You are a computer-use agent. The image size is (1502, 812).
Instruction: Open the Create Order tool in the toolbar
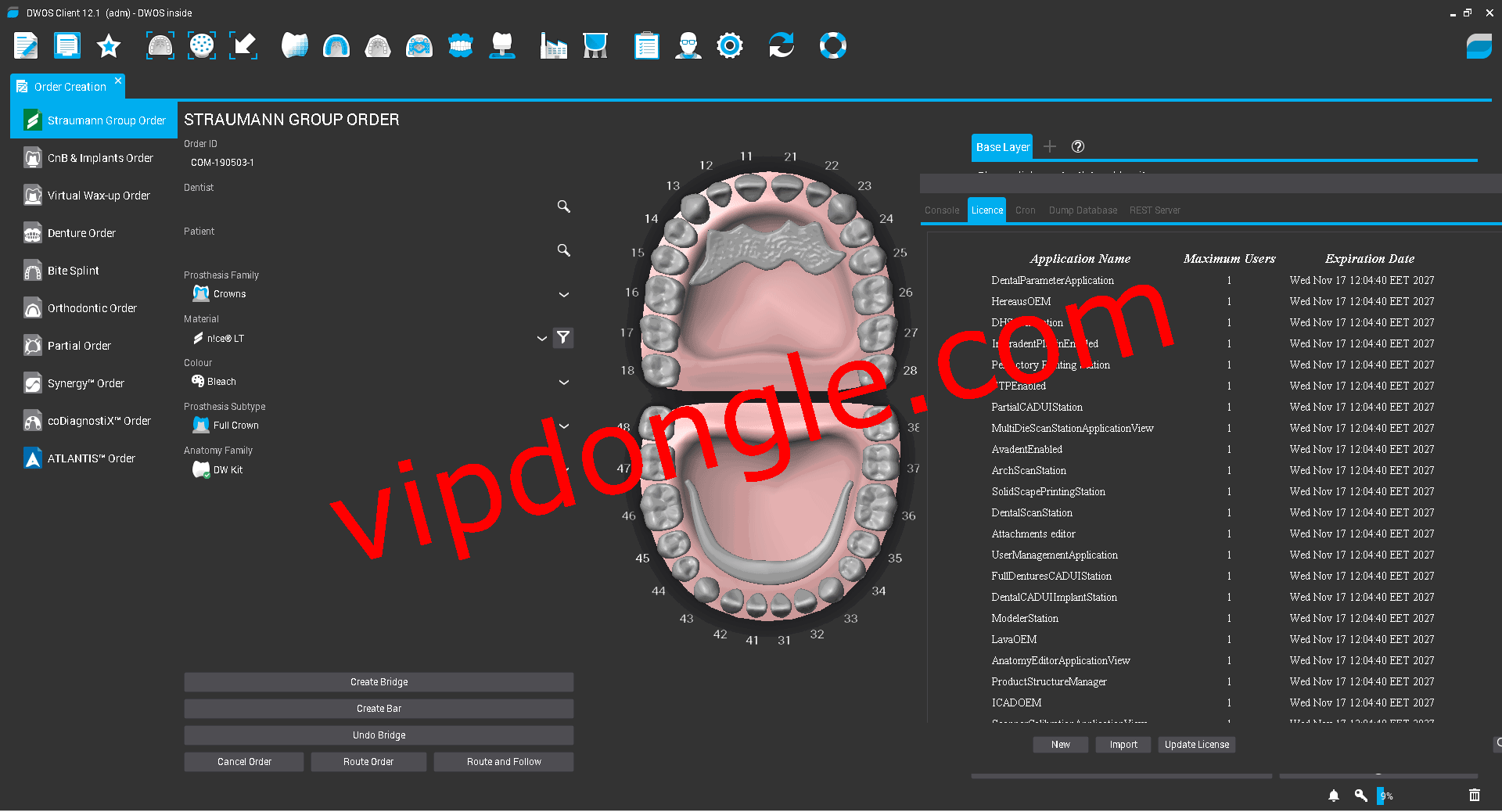[x=26, y=45]
